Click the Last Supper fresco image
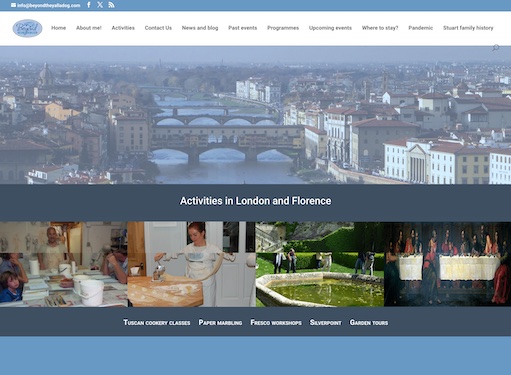The width and height of the screenshot is (511, 375). (x=447, y=264)
